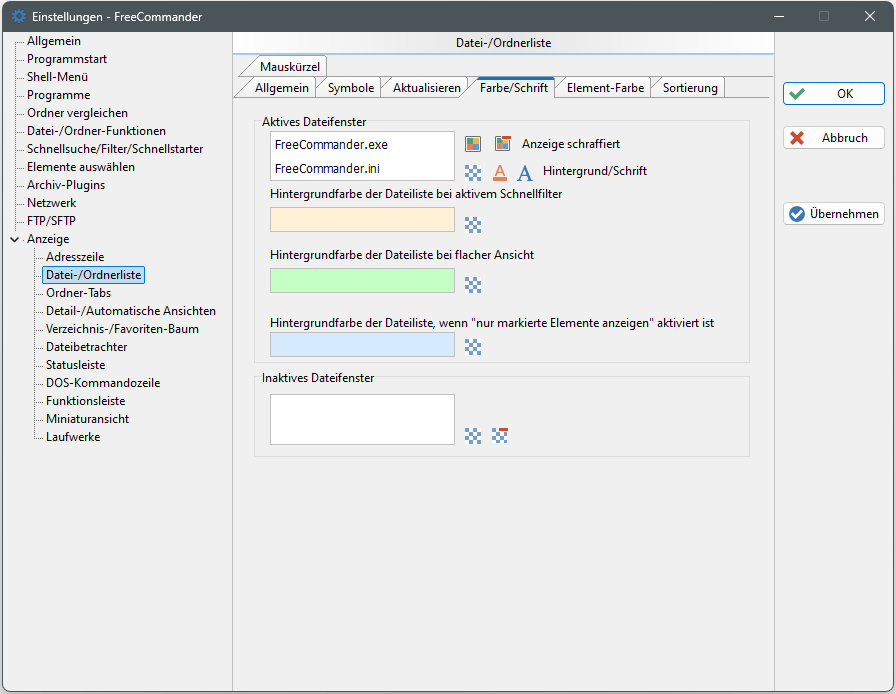Apply changes with the Übernehmen button

[x=834, y=214]
